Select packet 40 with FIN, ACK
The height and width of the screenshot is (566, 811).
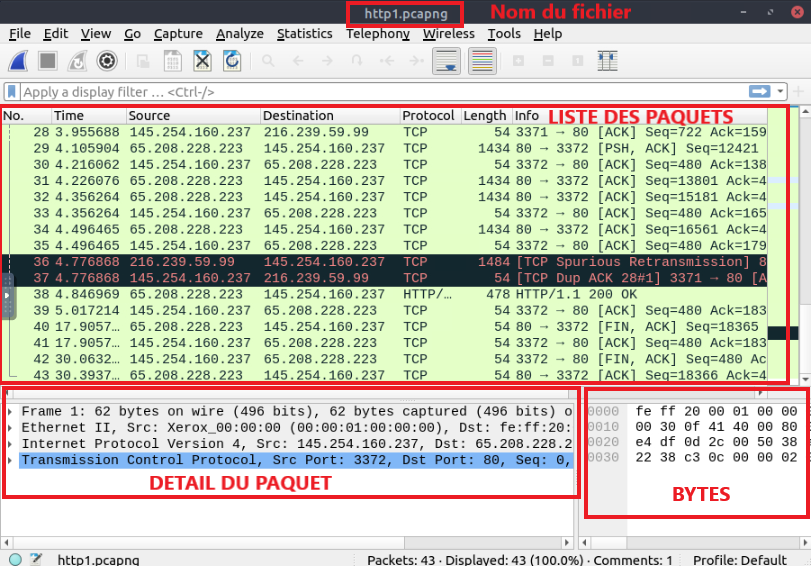(384, 326)
